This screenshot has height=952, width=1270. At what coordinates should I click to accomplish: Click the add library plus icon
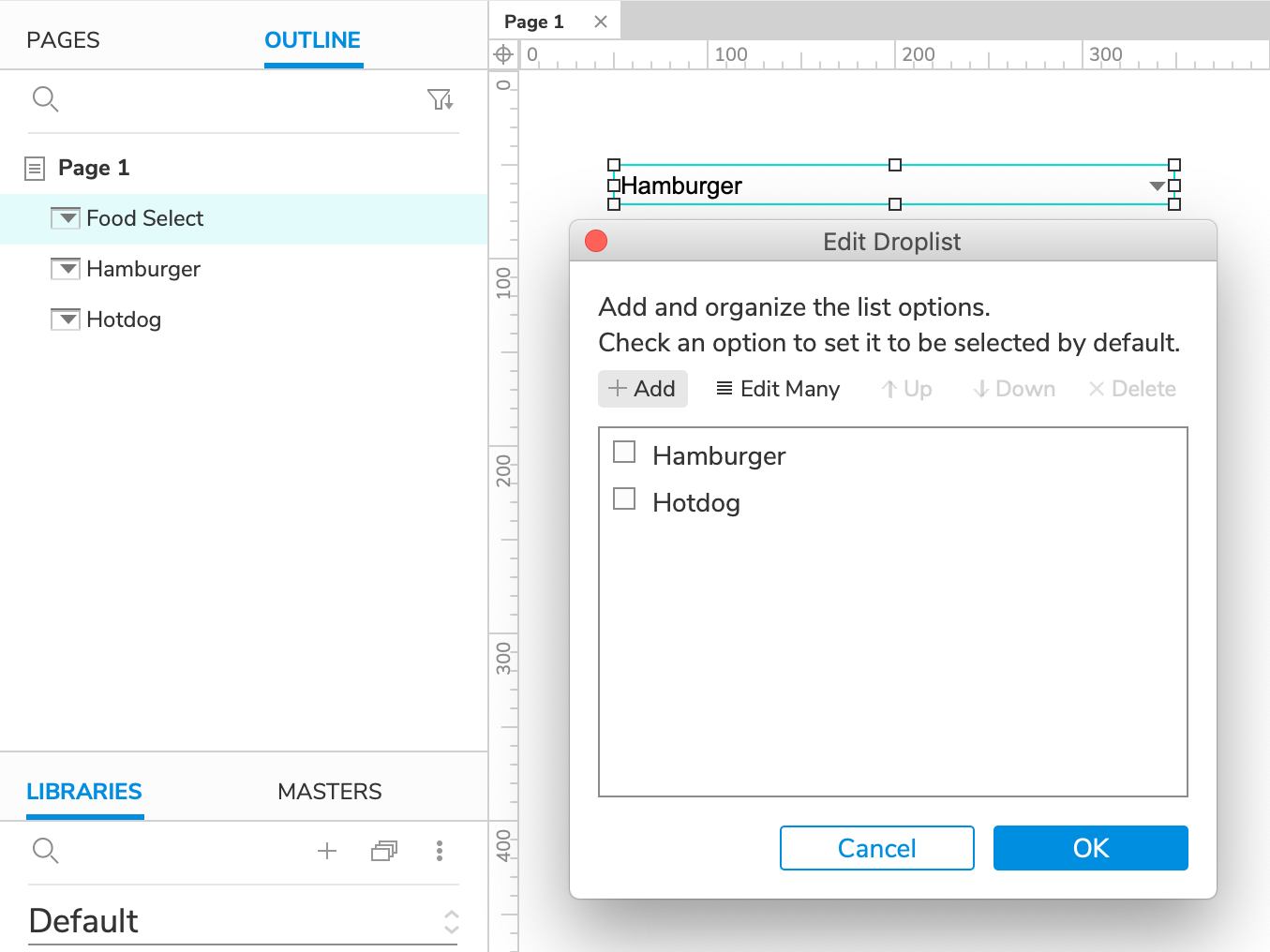pos(327,851)
